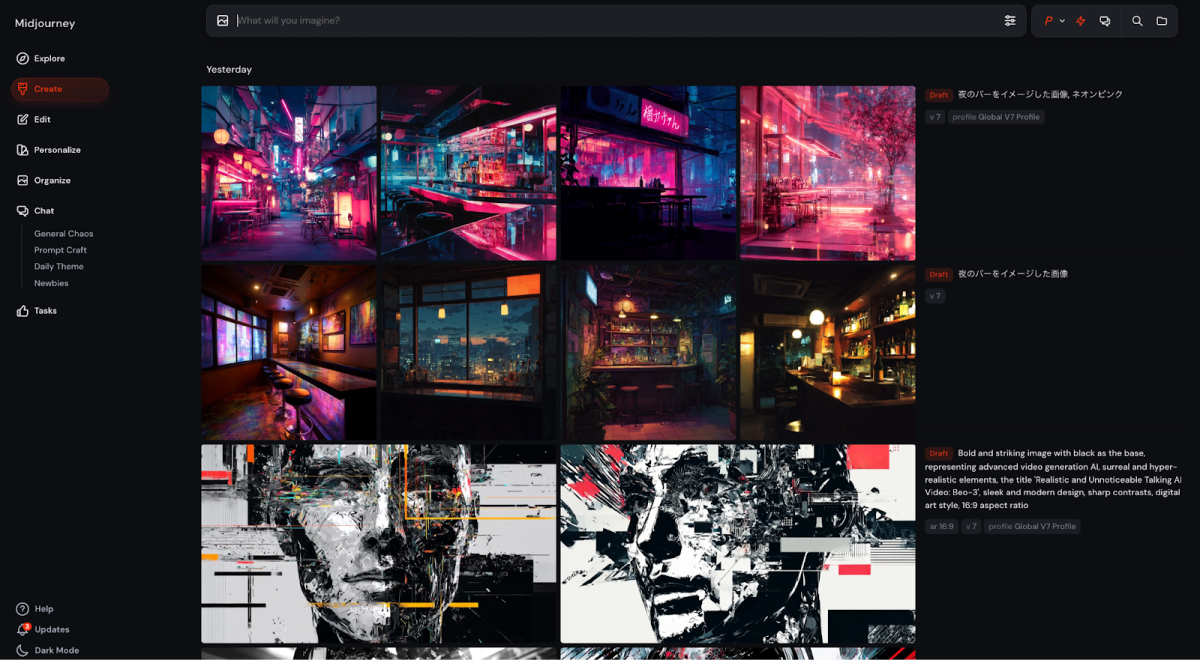Toggle Dark Mode in the sidebar

(56, 650)
